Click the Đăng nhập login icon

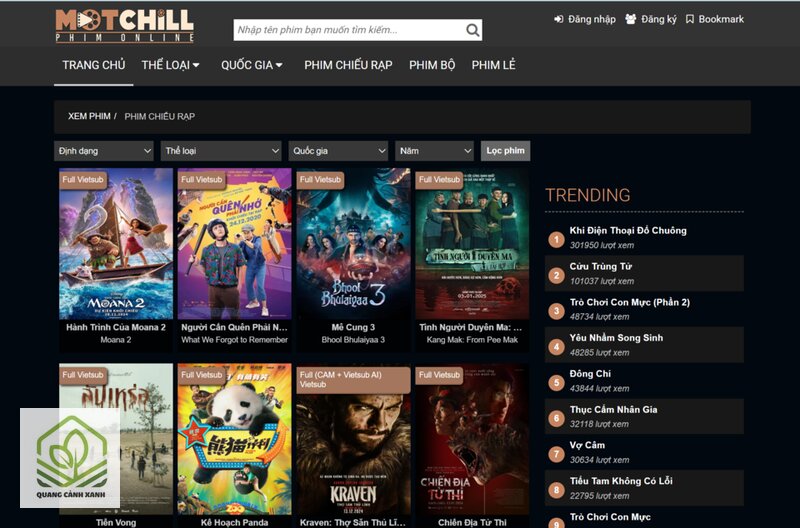559,19
